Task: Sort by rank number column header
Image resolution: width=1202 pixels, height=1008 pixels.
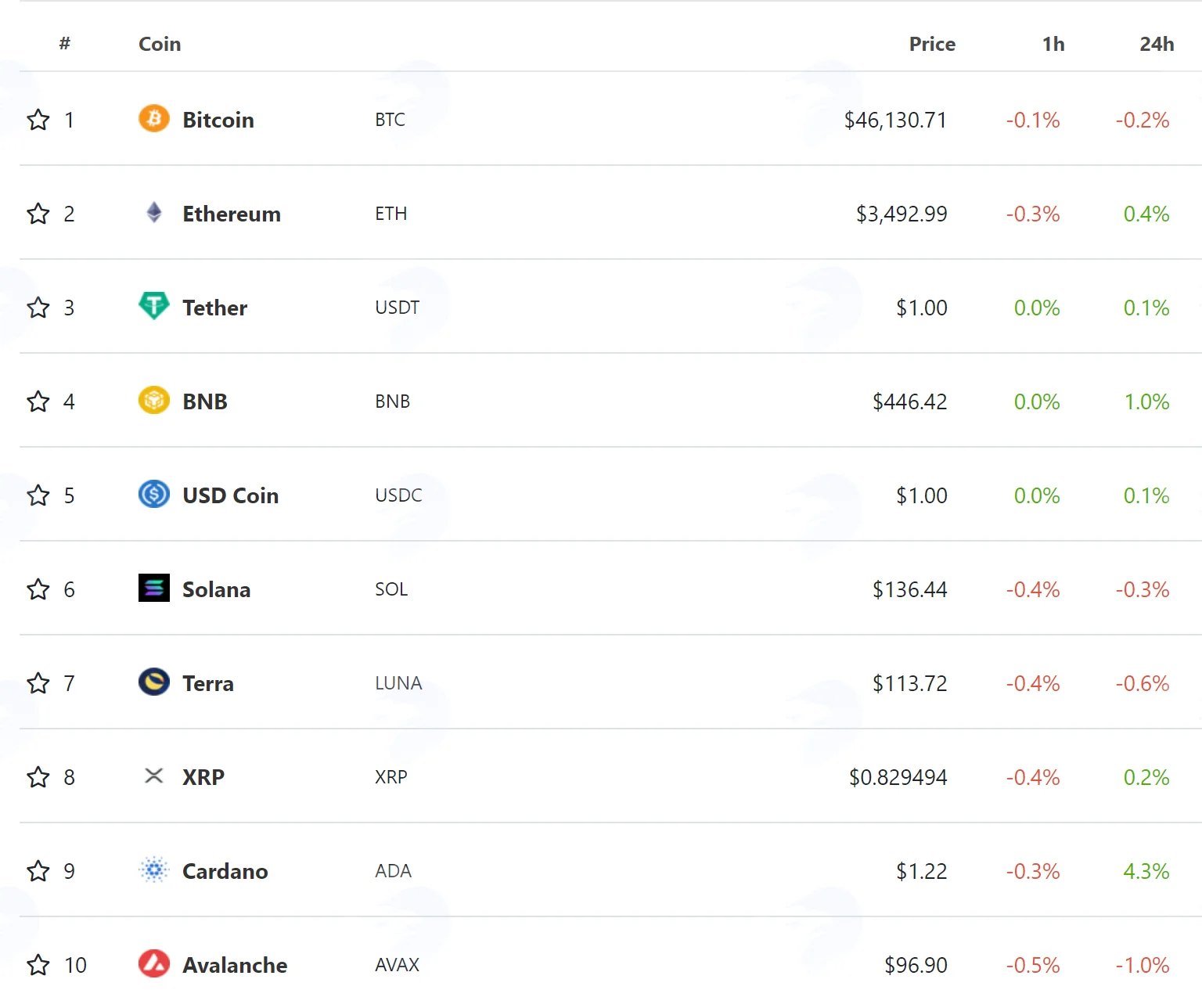Action: point(65,43)
